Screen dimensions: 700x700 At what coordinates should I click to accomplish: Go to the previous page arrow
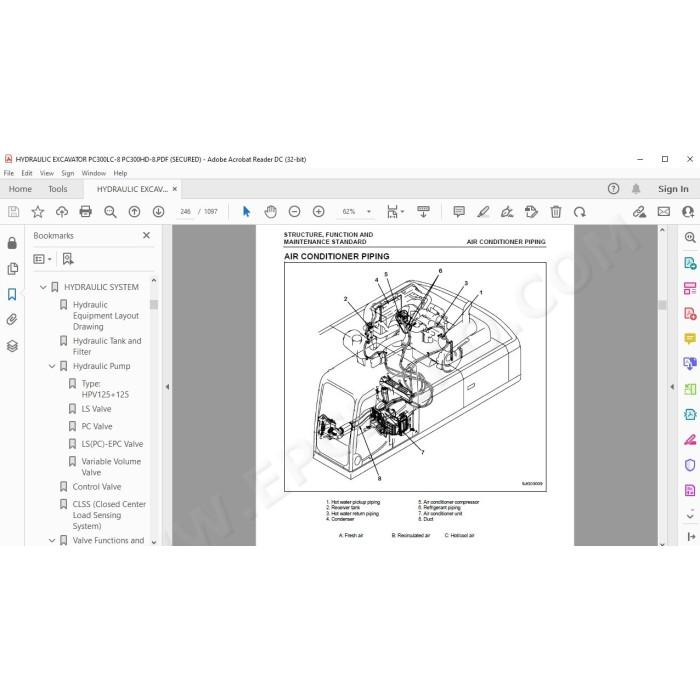[x=134, y=212]
